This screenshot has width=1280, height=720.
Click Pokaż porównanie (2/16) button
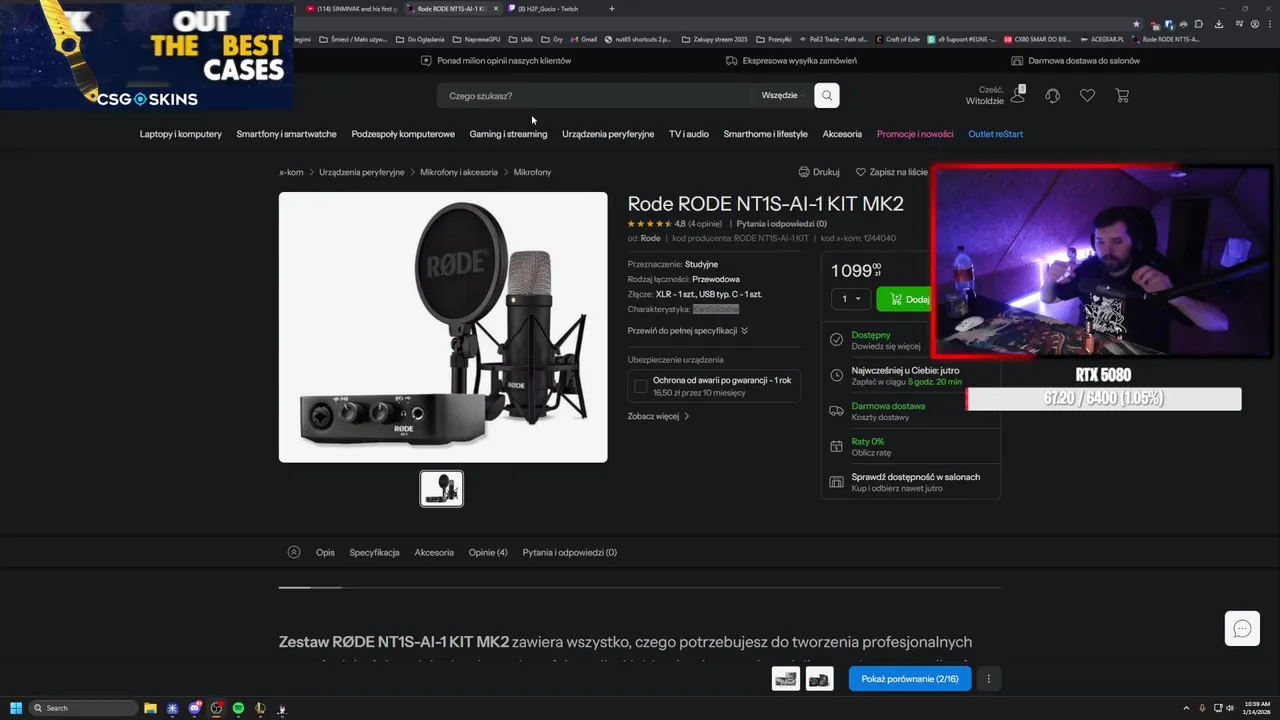pos(910,679)
